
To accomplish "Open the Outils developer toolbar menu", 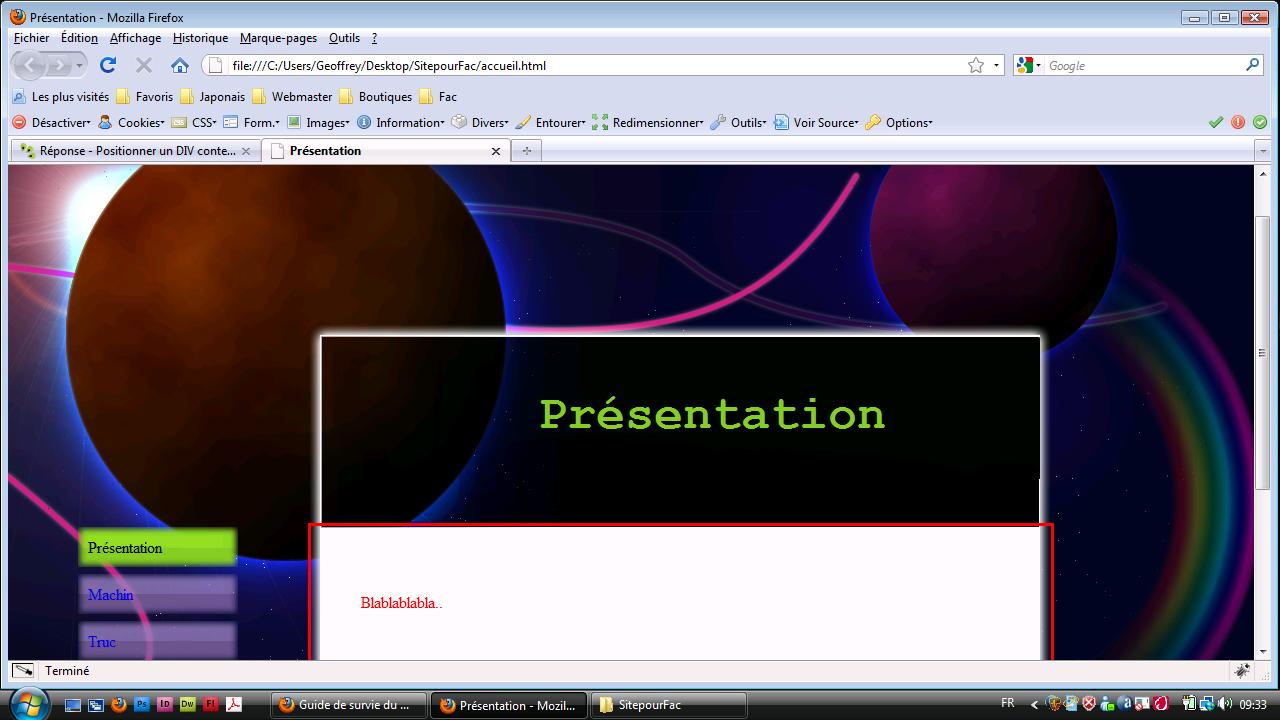I will (739, 123).
